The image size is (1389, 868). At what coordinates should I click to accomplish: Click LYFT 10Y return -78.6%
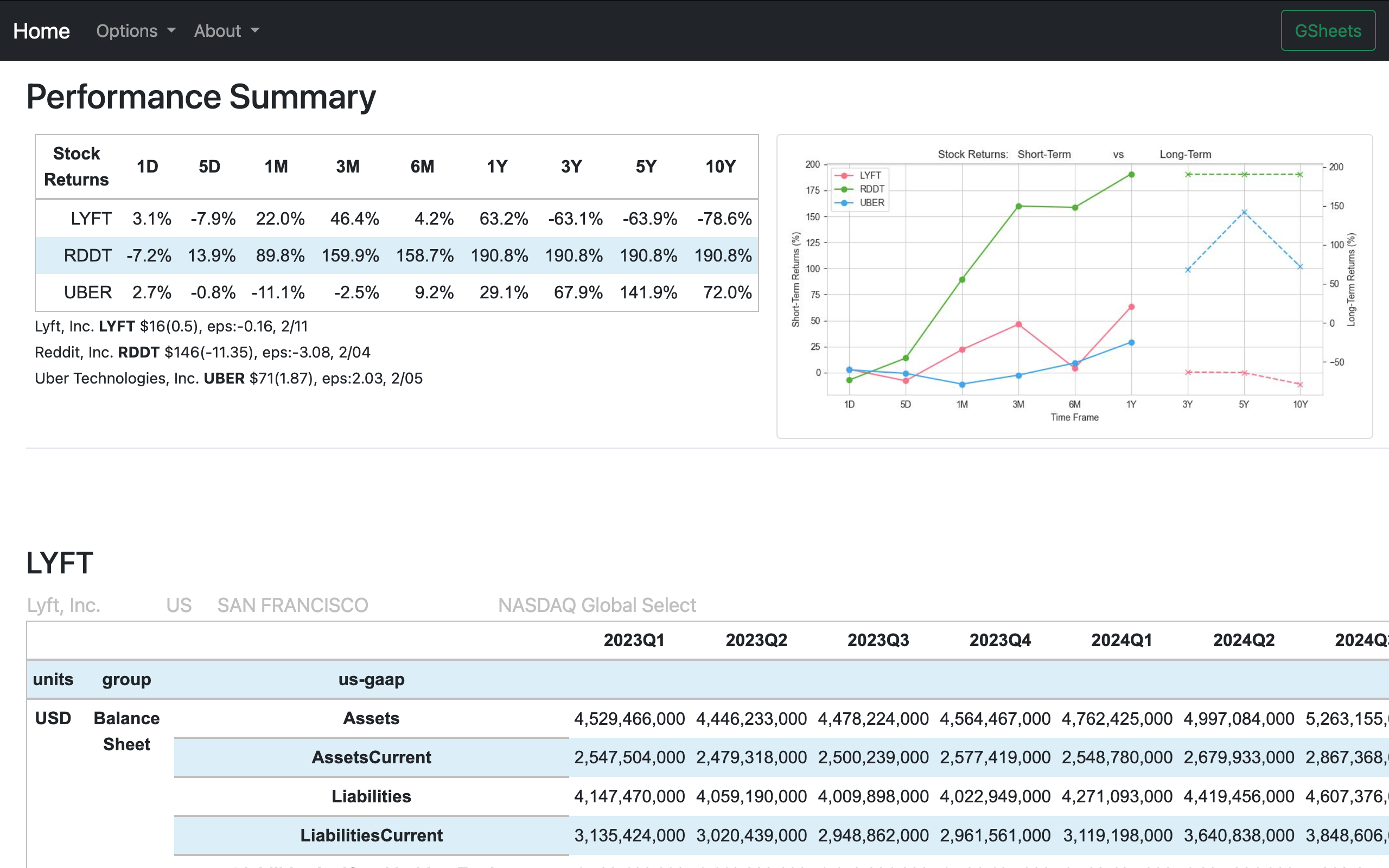[x=724, y=219]
